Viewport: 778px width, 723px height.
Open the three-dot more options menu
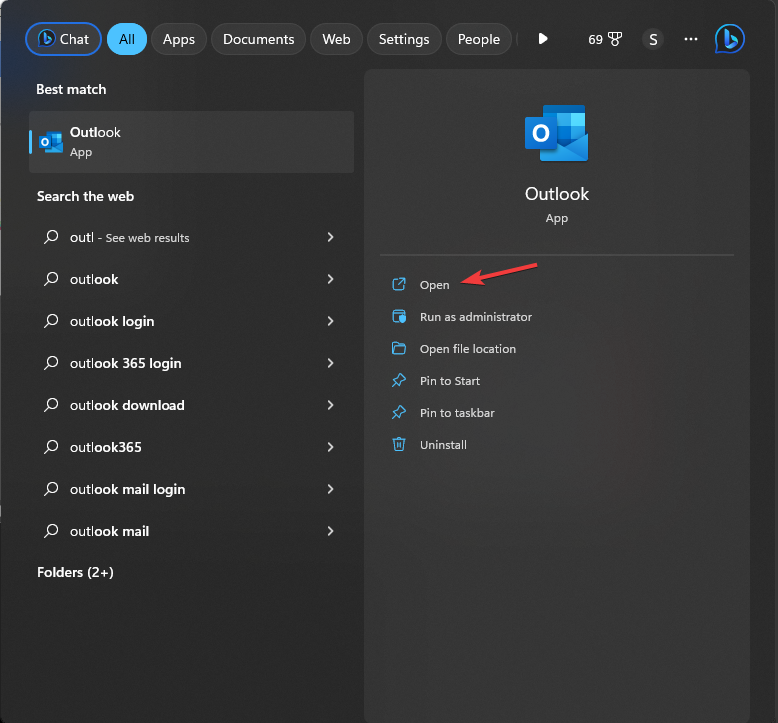click(x=691, y=39)
